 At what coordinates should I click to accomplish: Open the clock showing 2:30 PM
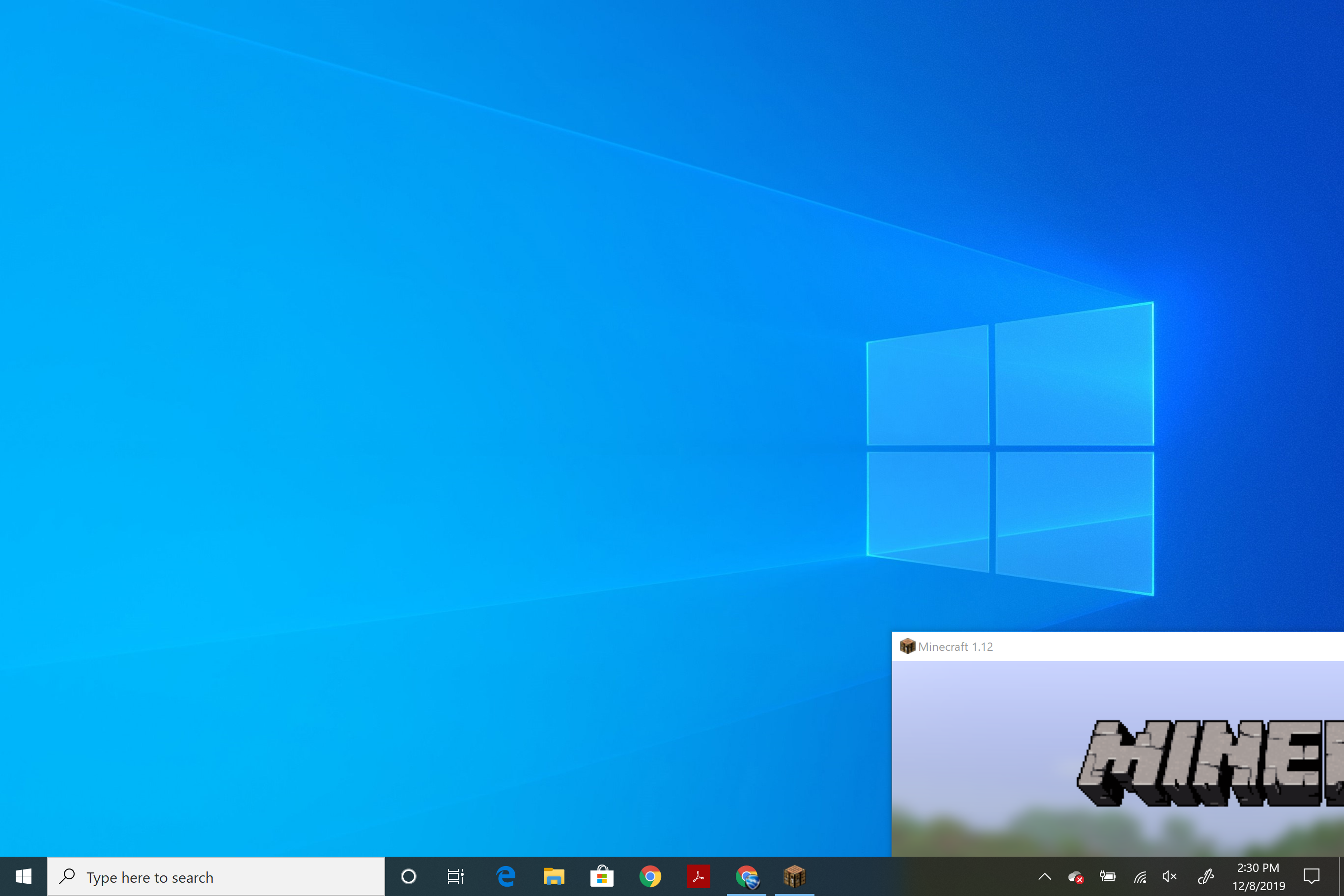click(1259, 876)
